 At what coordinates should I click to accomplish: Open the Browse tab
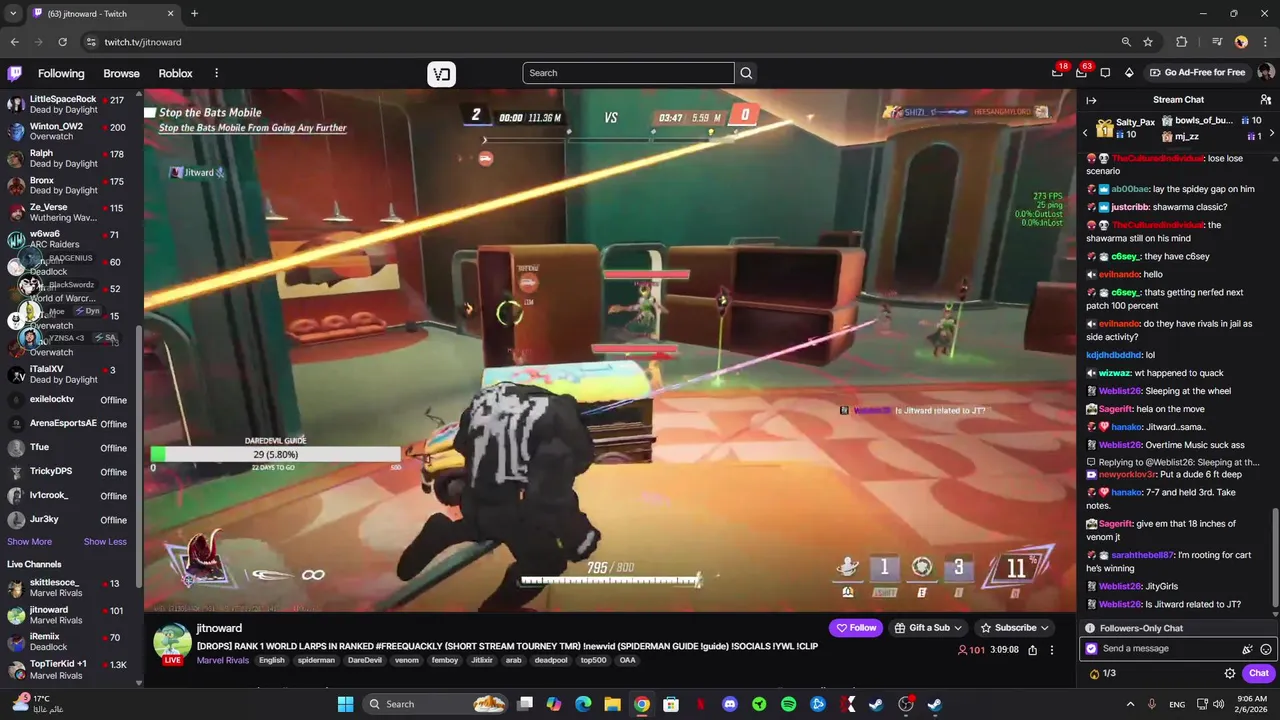pos(121,73)
